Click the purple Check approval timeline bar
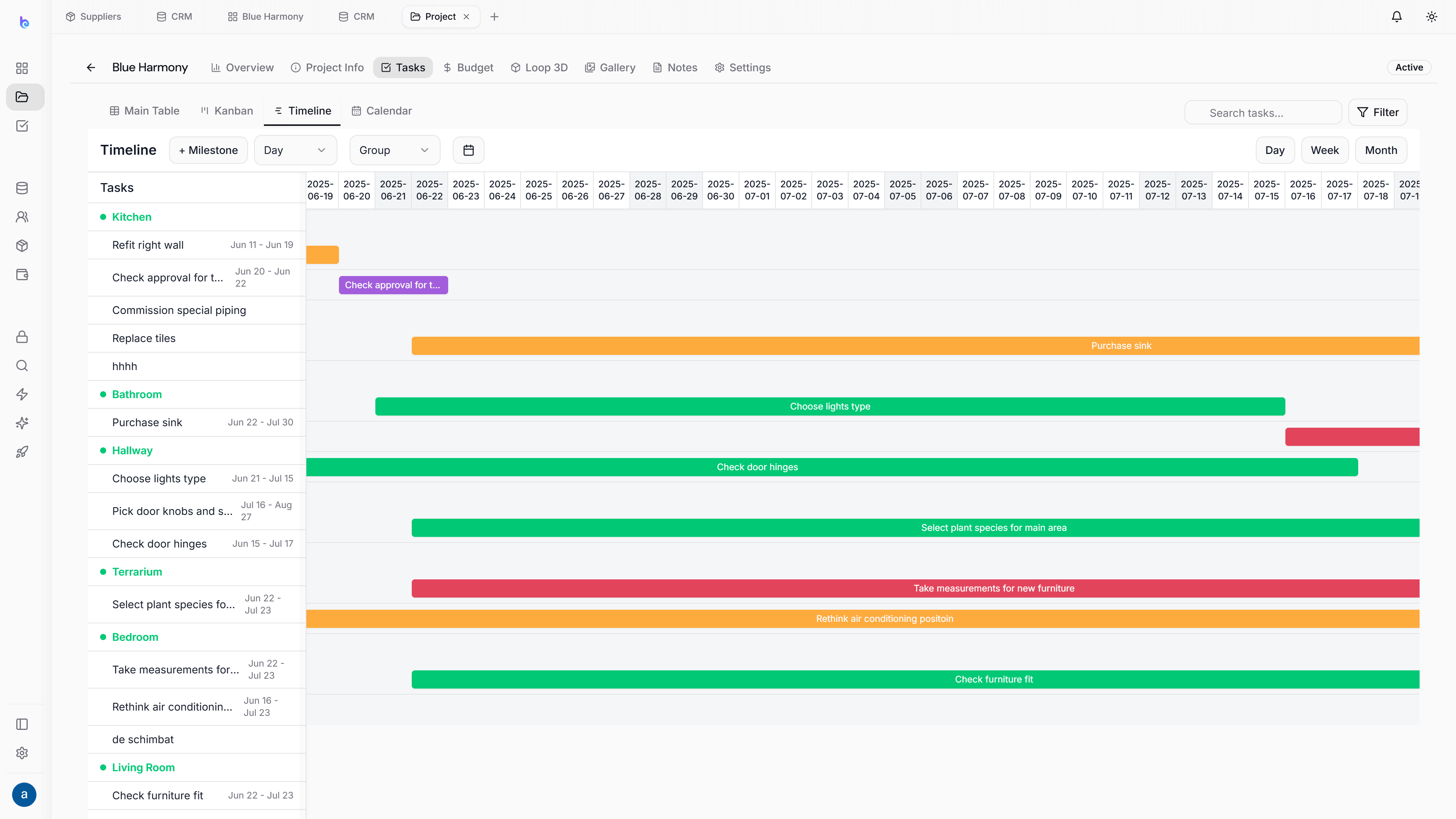The image size is (1456, 819). click(x=394, y=286)
